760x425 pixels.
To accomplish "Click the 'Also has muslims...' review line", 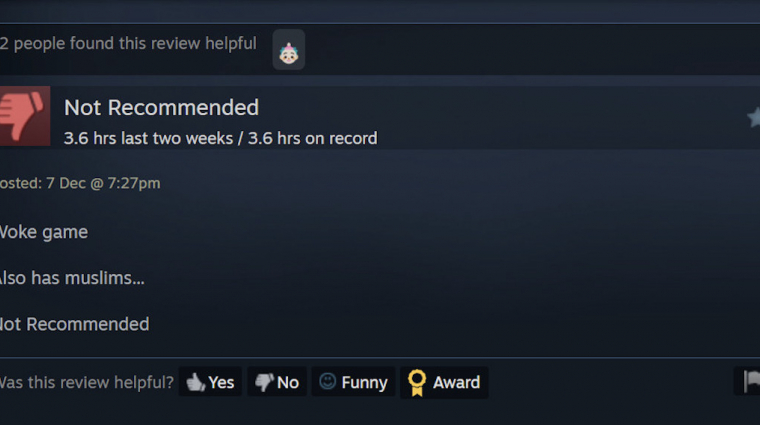I will tap(72, 278).
